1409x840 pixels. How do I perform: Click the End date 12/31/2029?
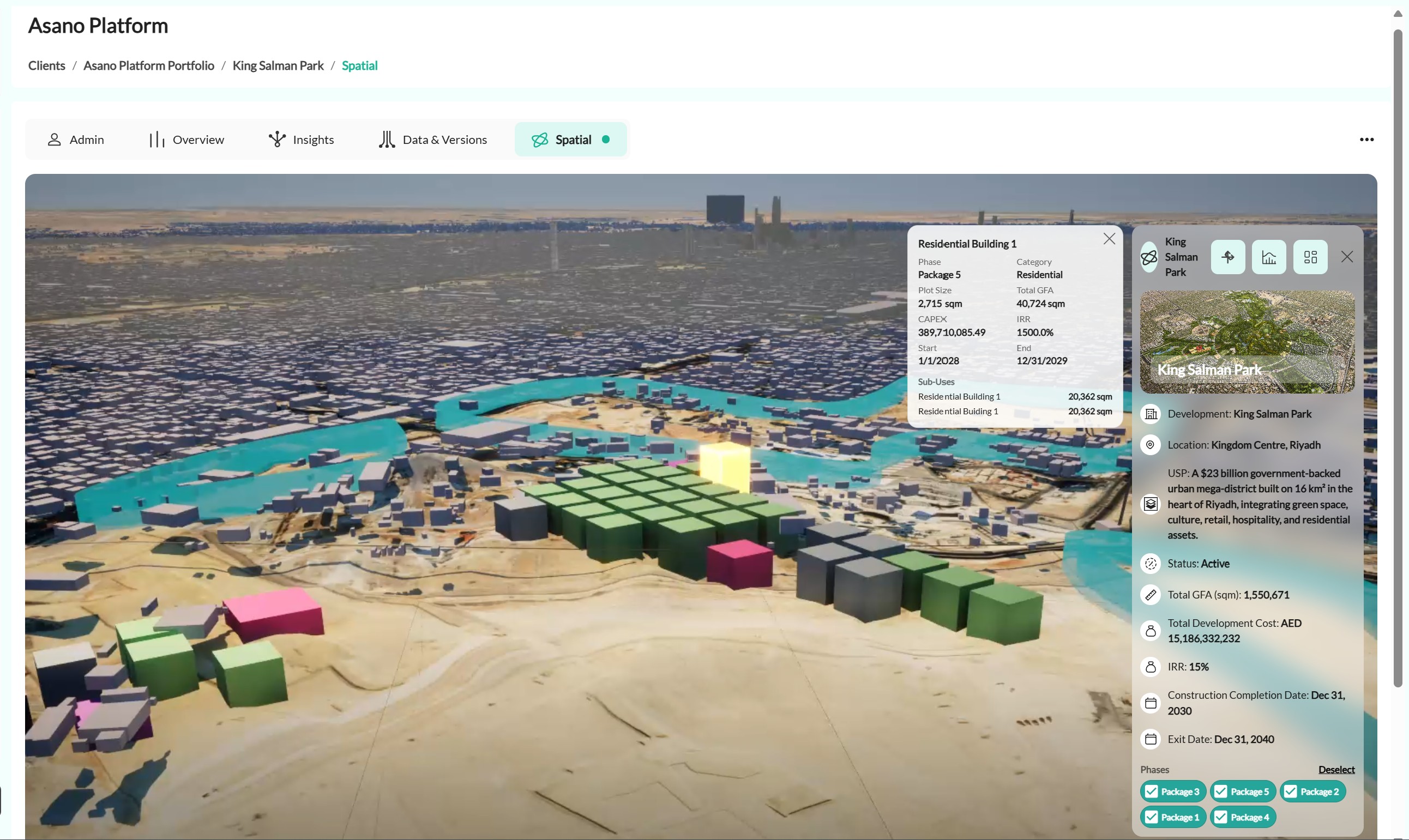(x=1041, y=361)
